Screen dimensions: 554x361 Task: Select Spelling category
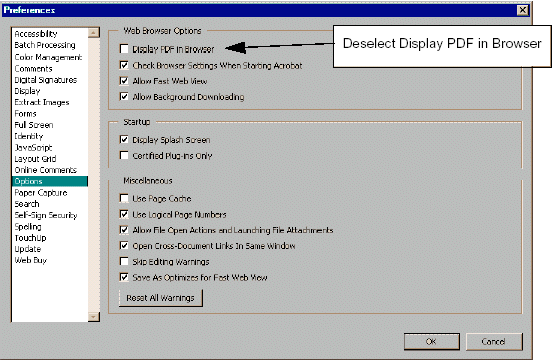pos(28,226)
